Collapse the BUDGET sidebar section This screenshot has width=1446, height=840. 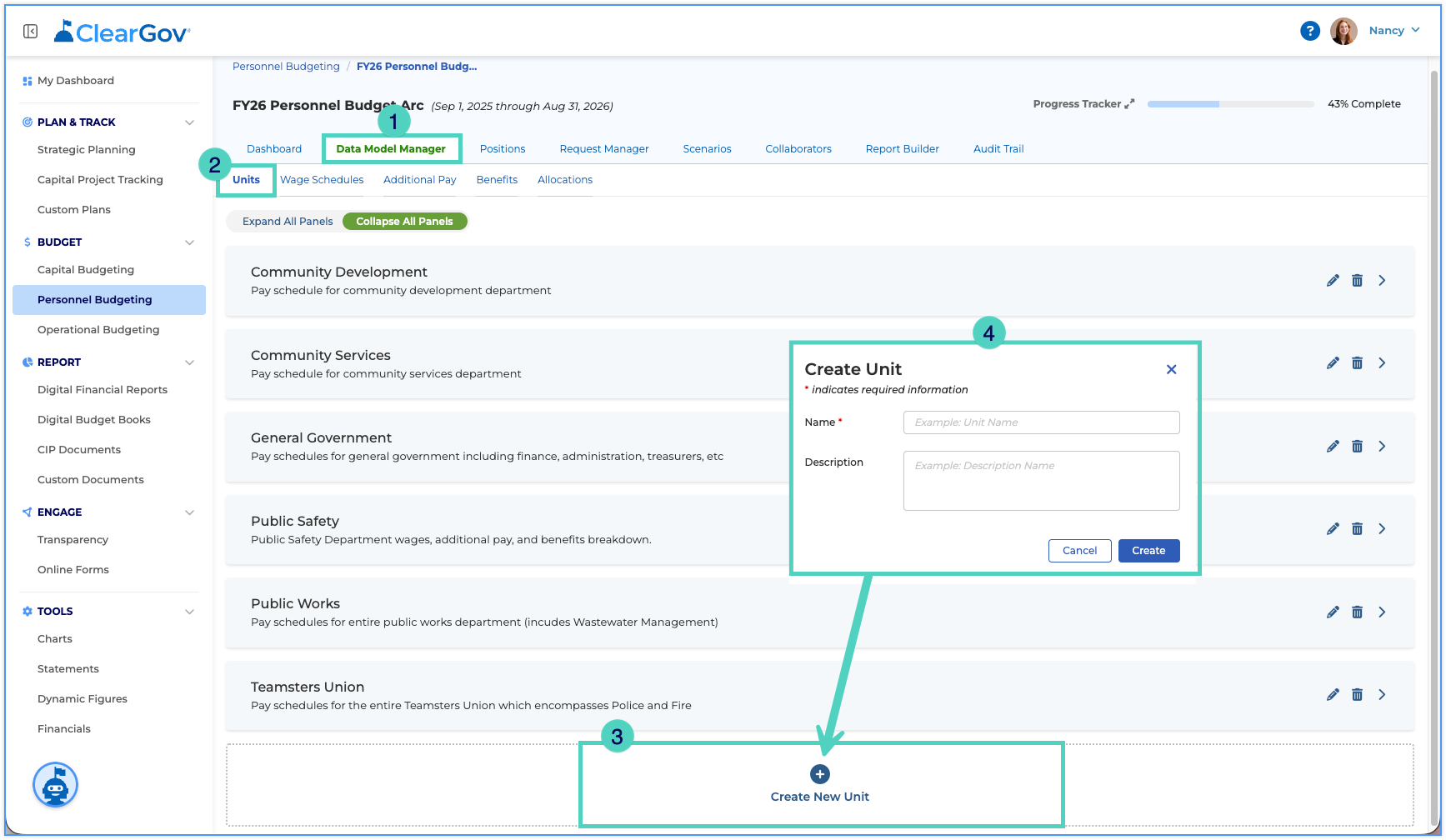(x=189, y=242)
